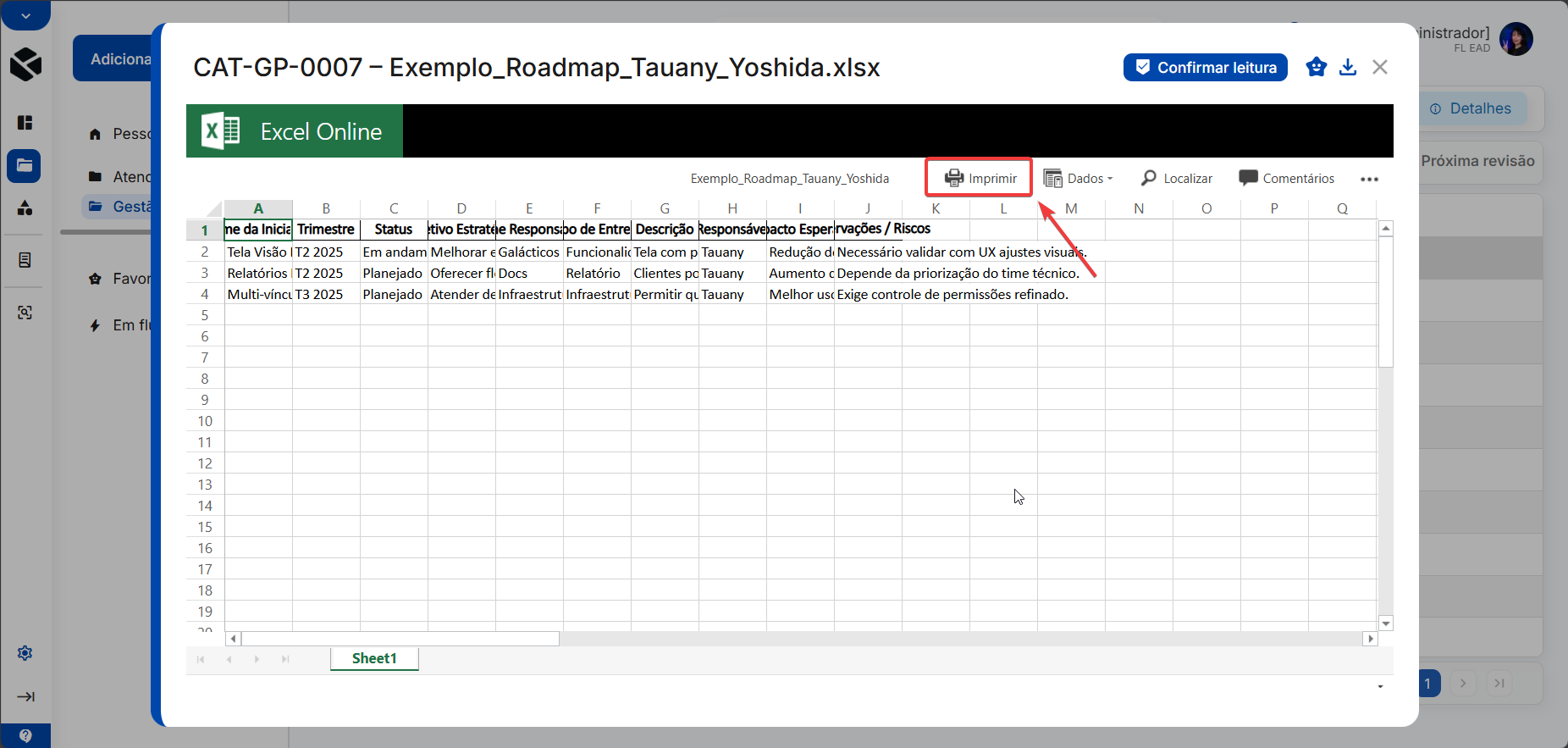
Task: Click 'Depende da priorização do time técnico.' cell
Action: (958, 273)
